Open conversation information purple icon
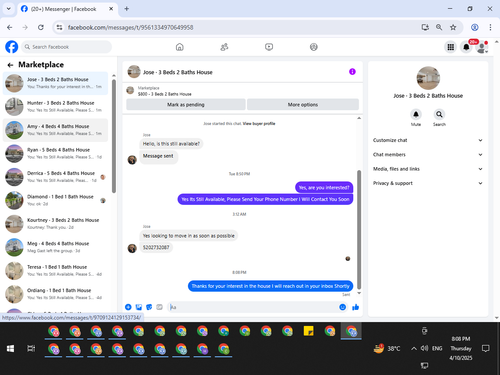 pyautogui.click(x=352, y=72)
